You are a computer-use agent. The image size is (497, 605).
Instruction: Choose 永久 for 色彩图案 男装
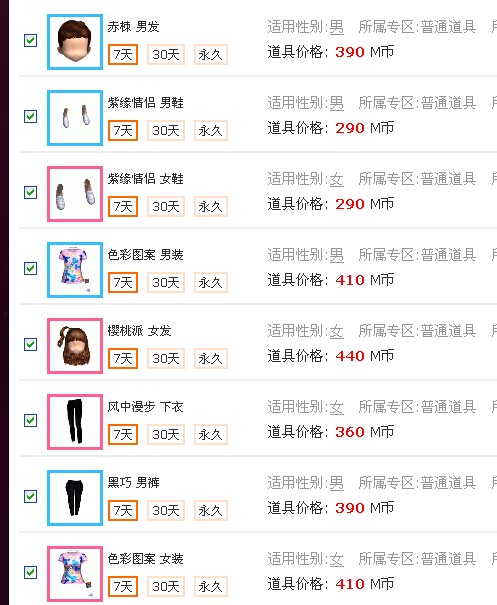point(211,282)
